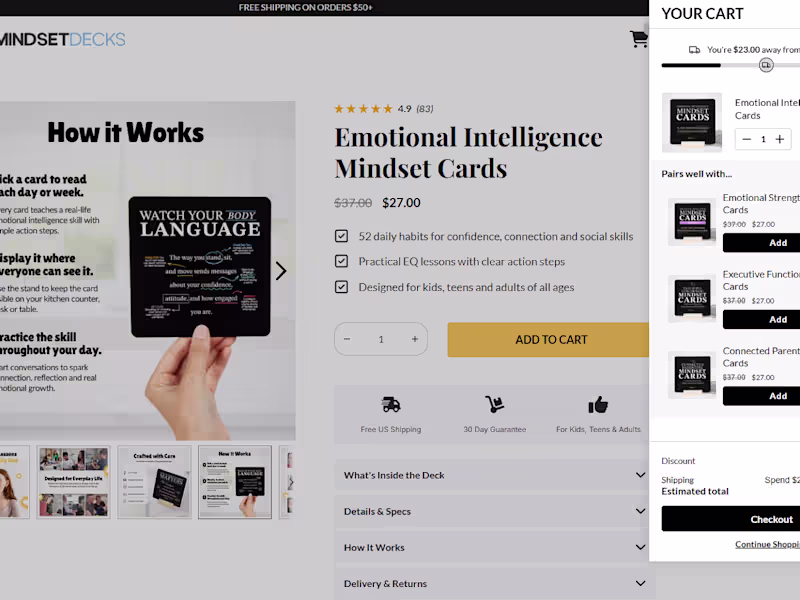The height and width of the screenshot is (600, 800).
Task: Expand What's Inside the Deck section
Action: pos(494,476)
